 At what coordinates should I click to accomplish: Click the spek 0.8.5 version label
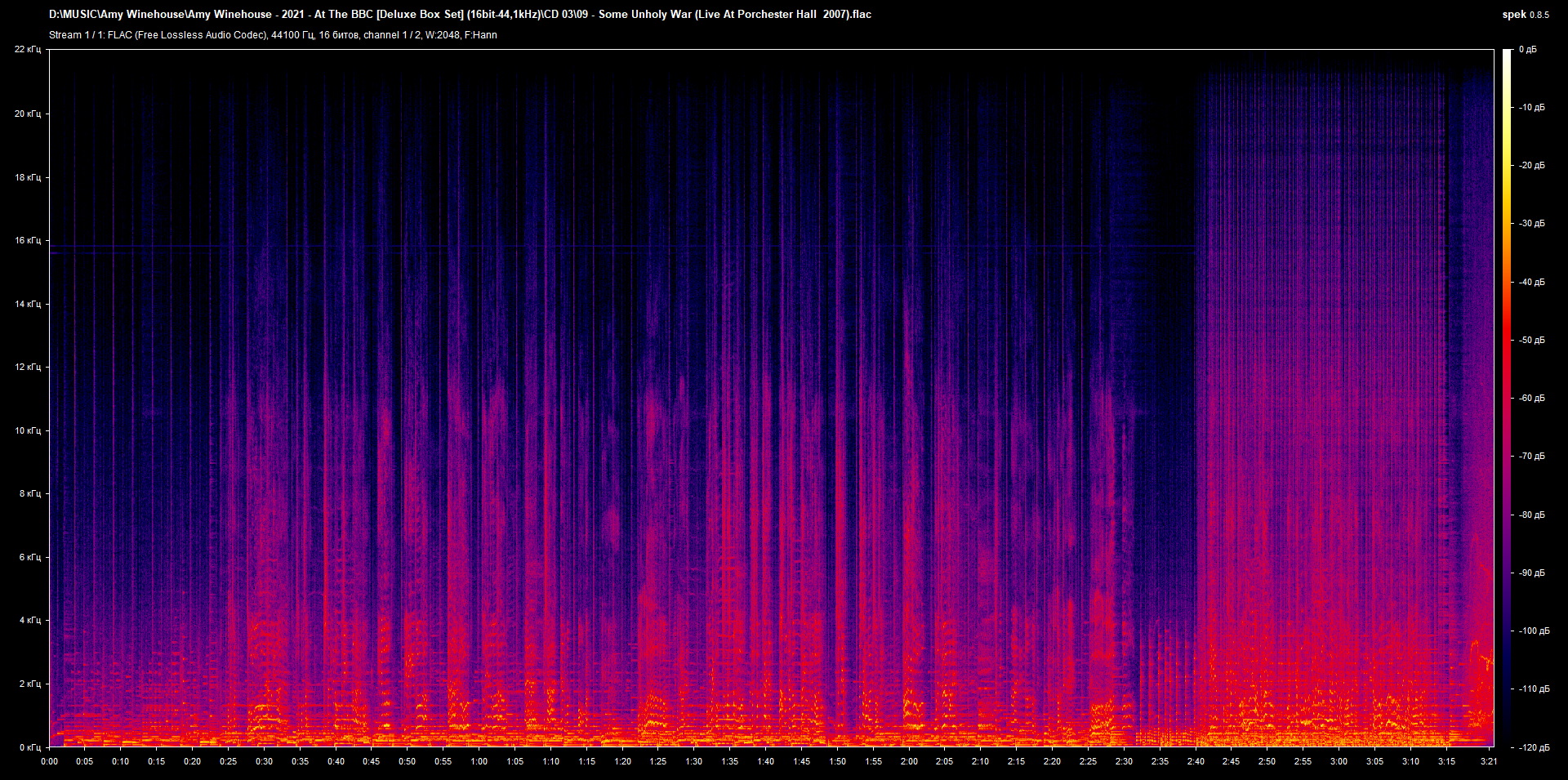(1525, 14)
